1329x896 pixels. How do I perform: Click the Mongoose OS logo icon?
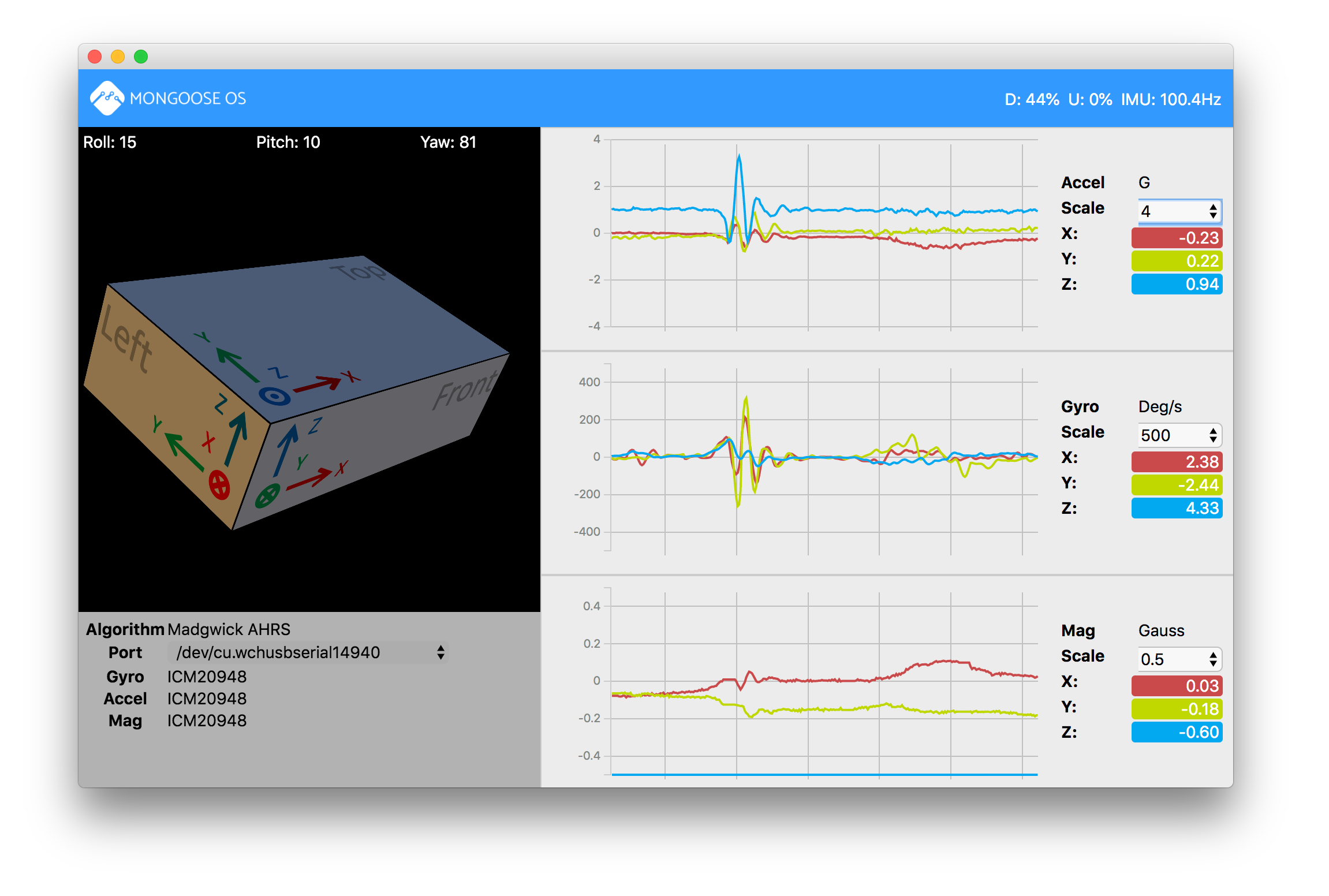point(107,98)
